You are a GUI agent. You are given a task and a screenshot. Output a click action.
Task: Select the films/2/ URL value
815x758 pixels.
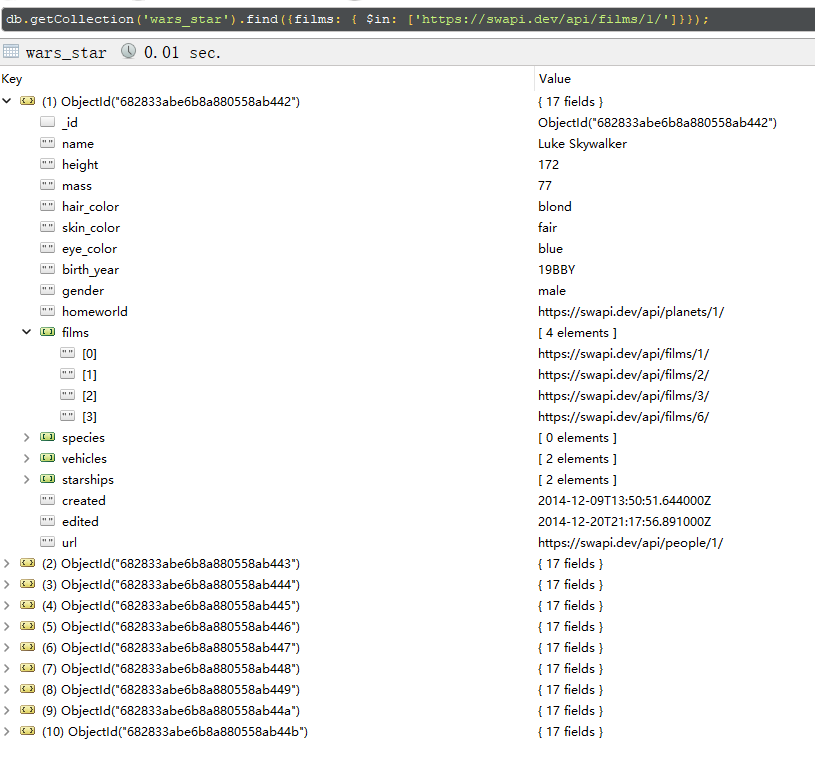coord(624,374)
